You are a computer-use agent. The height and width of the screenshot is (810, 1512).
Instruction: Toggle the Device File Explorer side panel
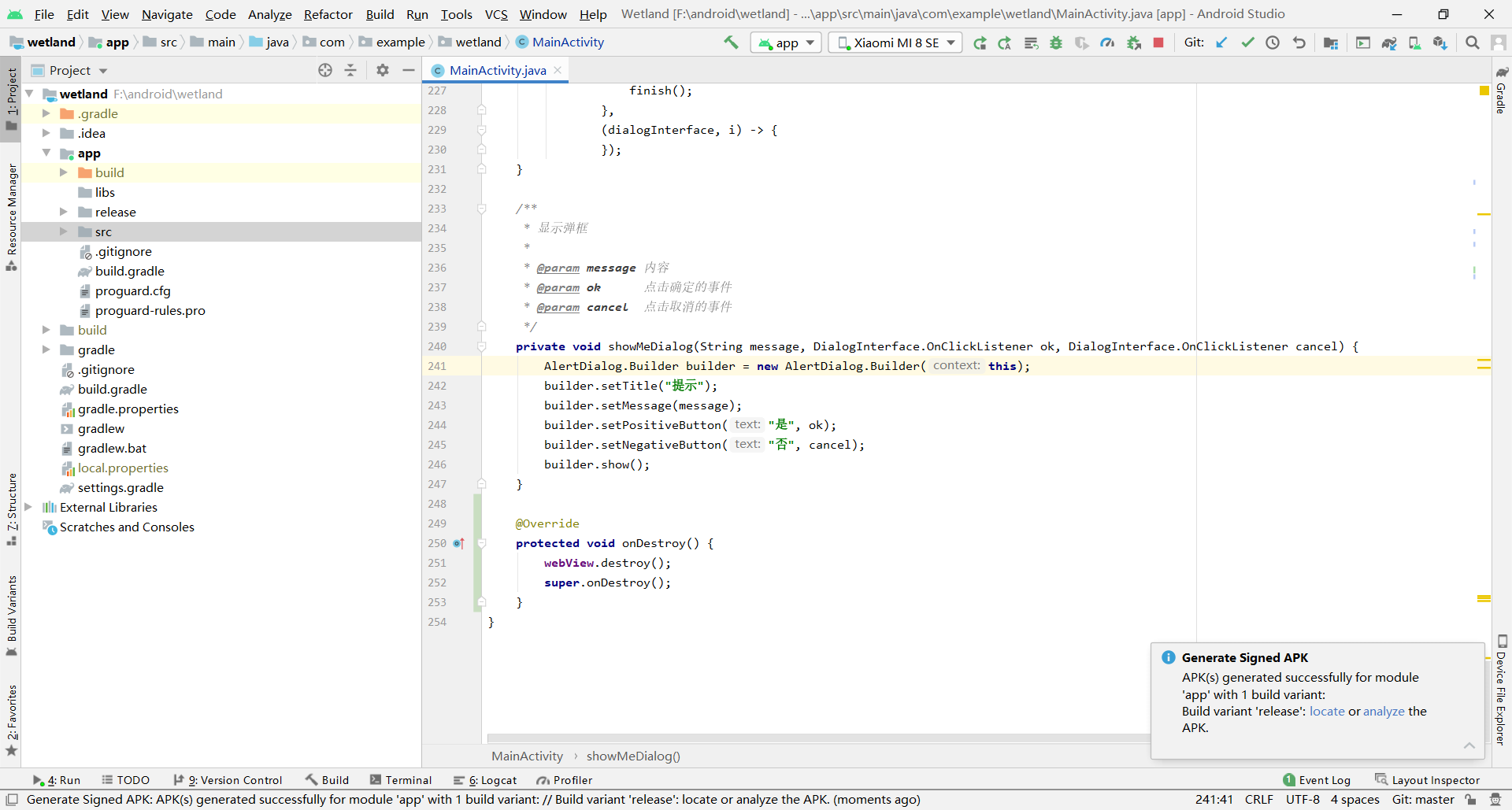(x=1502, y=690)
